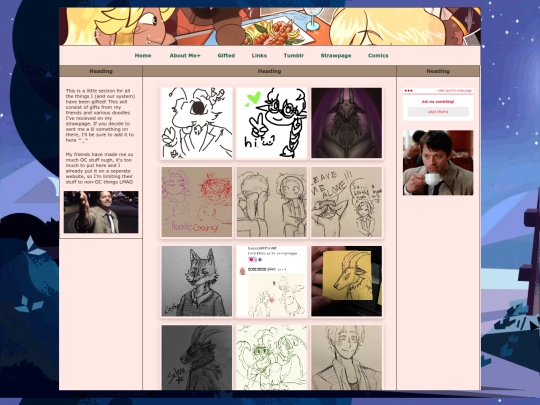Viewport: 540px width, 405px height.
Task: Open the About Me+ page
Action: pos(185,55)
